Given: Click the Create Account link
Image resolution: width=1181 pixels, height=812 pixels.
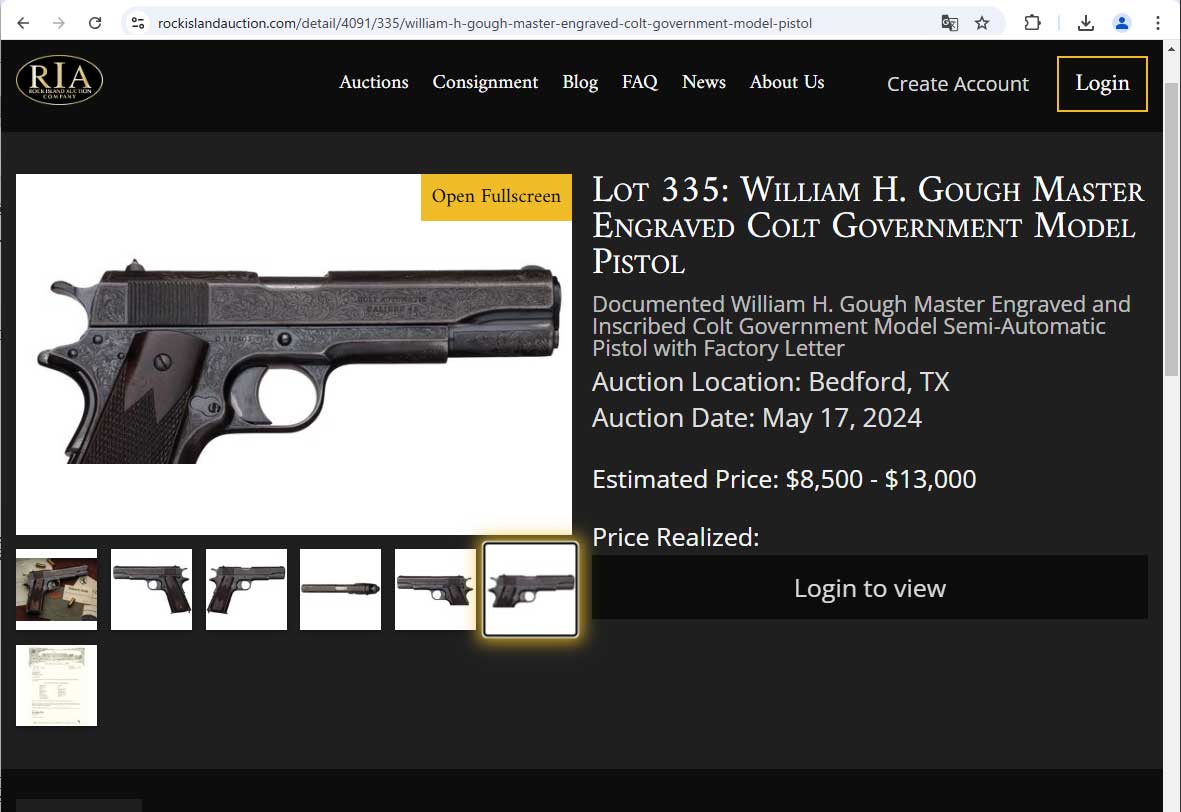Looking at the screenshot, I should point(957,84).
